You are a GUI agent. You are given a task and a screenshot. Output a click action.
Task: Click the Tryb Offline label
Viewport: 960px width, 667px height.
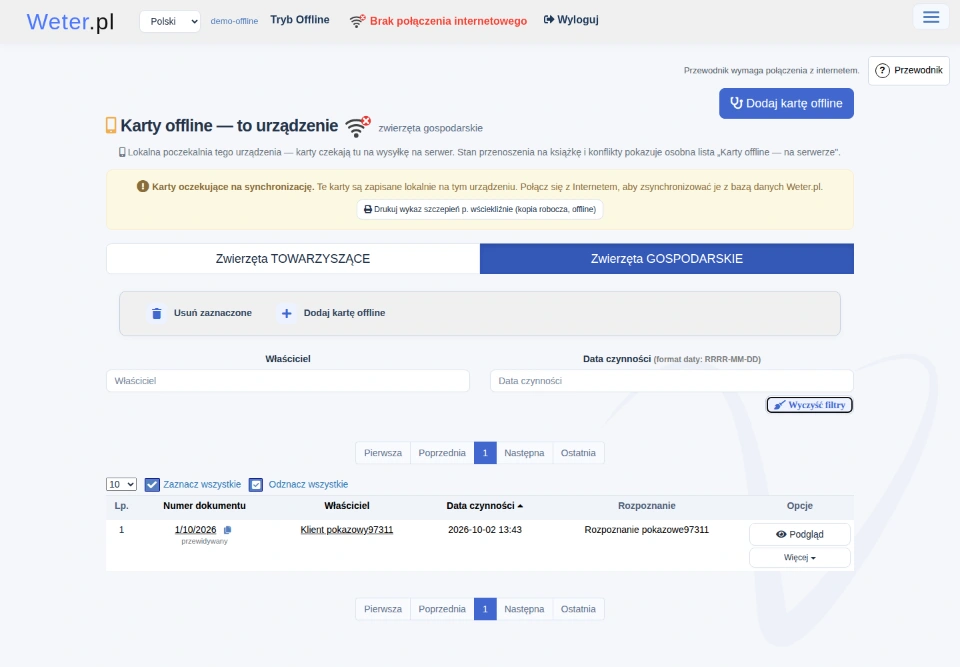coord(299,20)
